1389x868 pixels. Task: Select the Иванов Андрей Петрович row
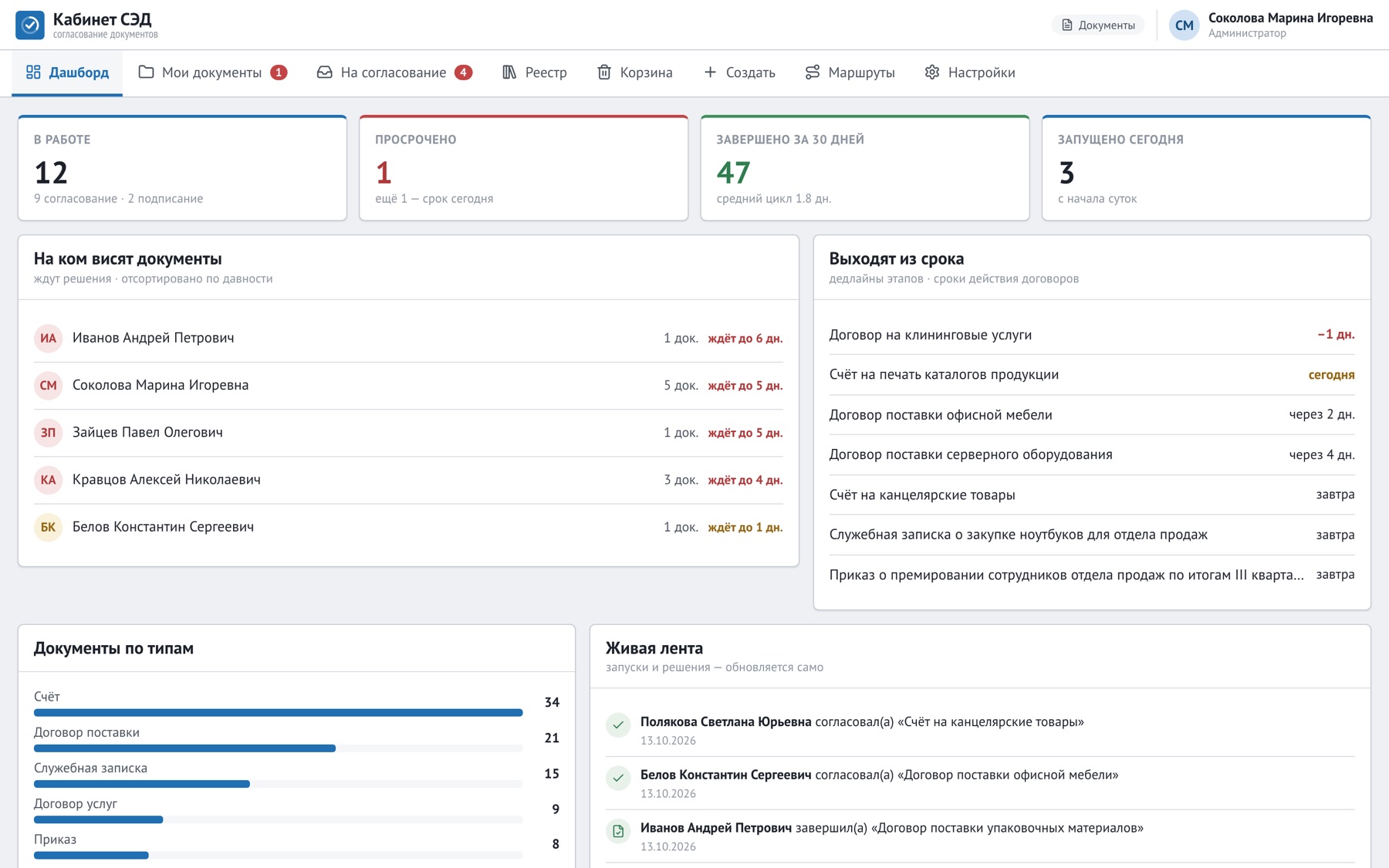pos(408,338)
